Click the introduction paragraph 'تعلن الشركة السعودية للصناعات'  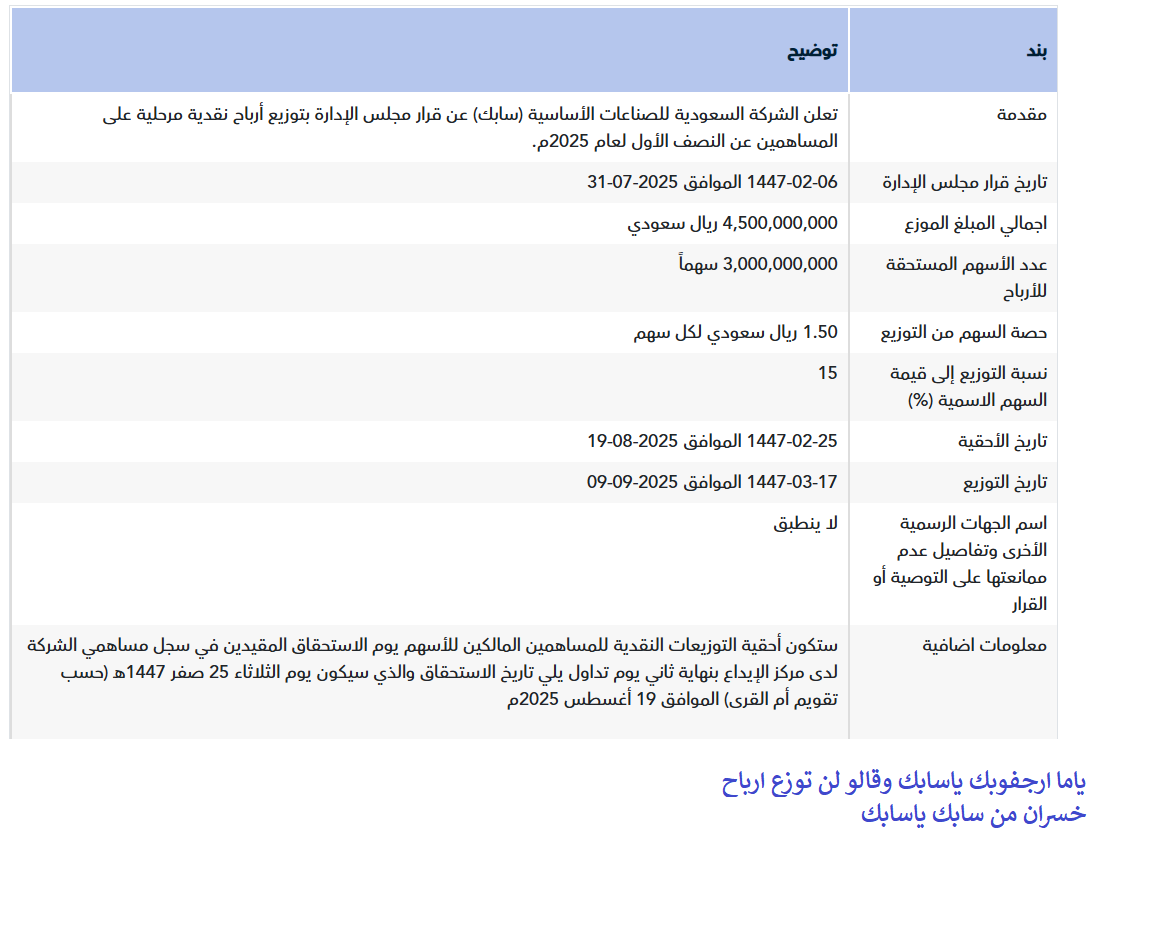point(470,128)
